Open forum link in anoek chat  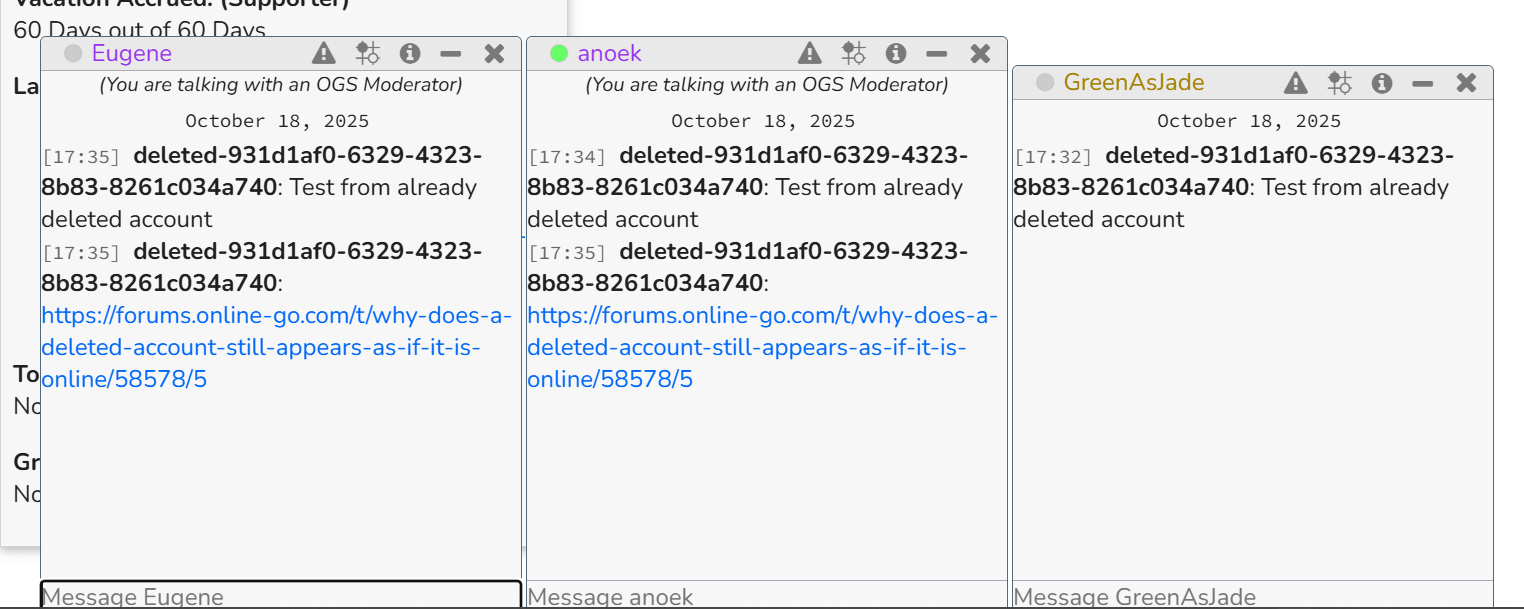coord(761,347)
